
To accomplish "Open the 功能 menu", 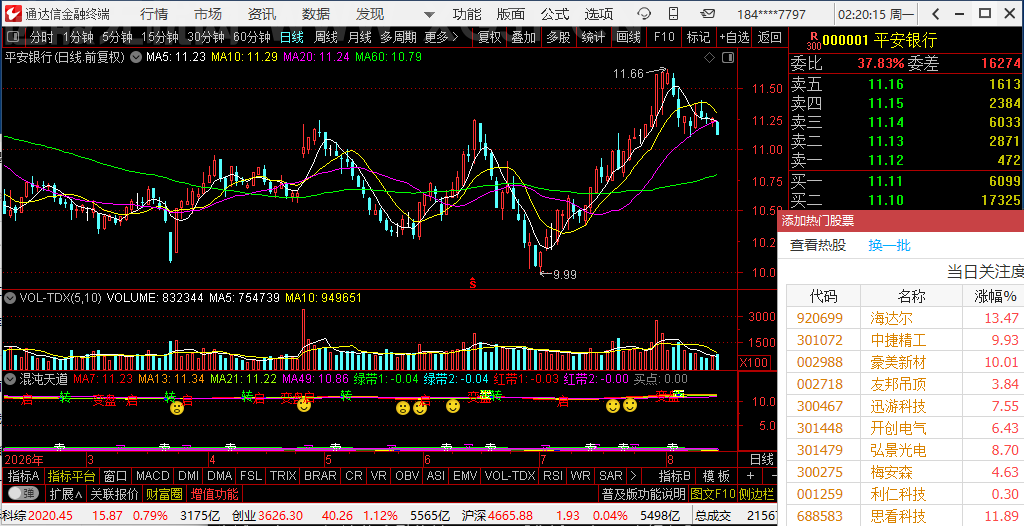I will [467, 14].
